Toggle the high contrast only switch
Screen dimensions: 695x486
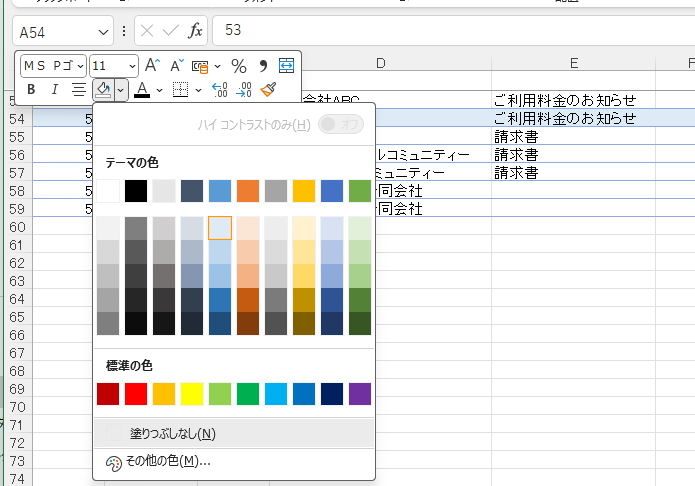click(x=340, y=125)
